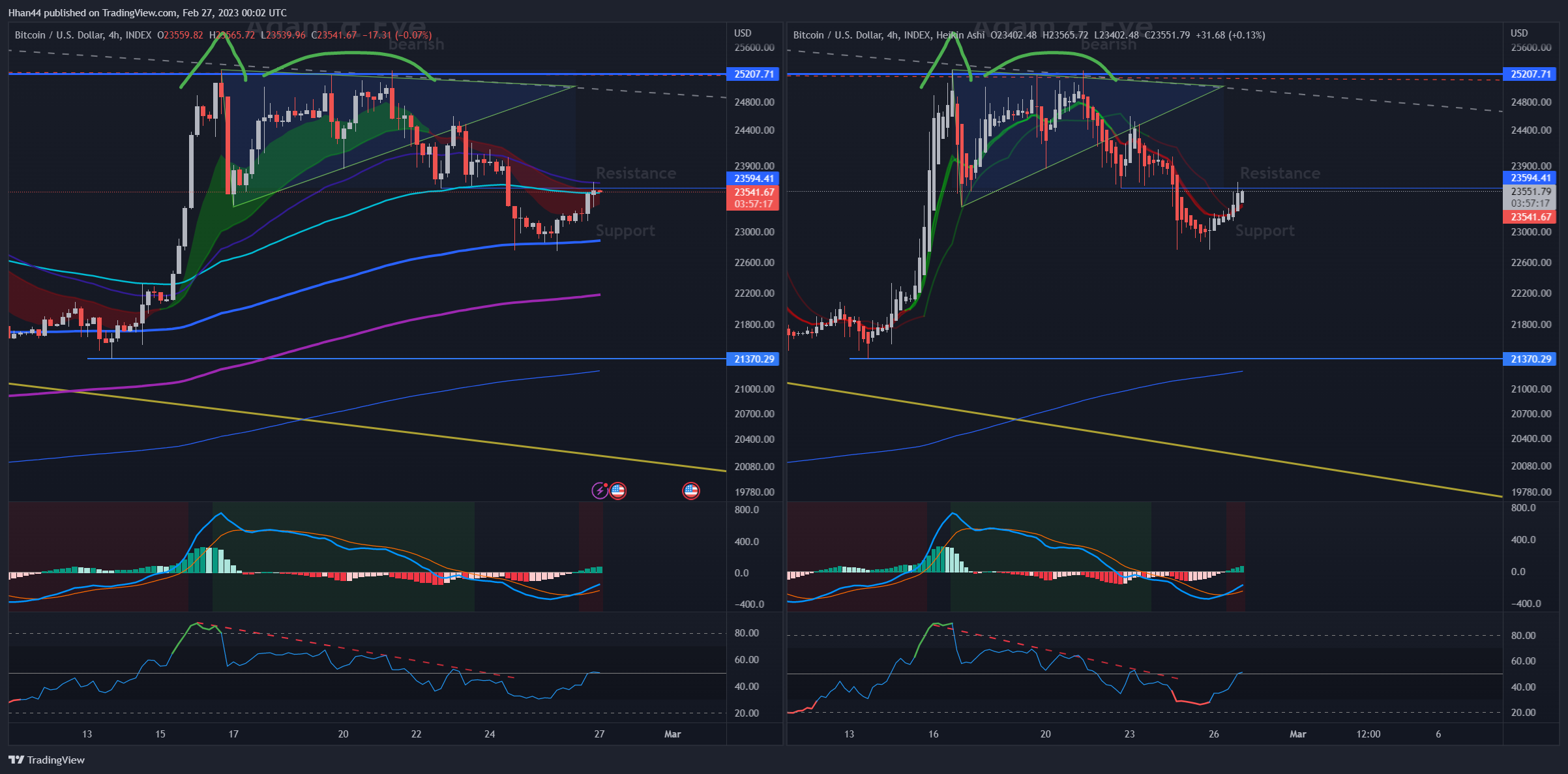Select the 'bearish' text on the right chart

(1108, 44)
